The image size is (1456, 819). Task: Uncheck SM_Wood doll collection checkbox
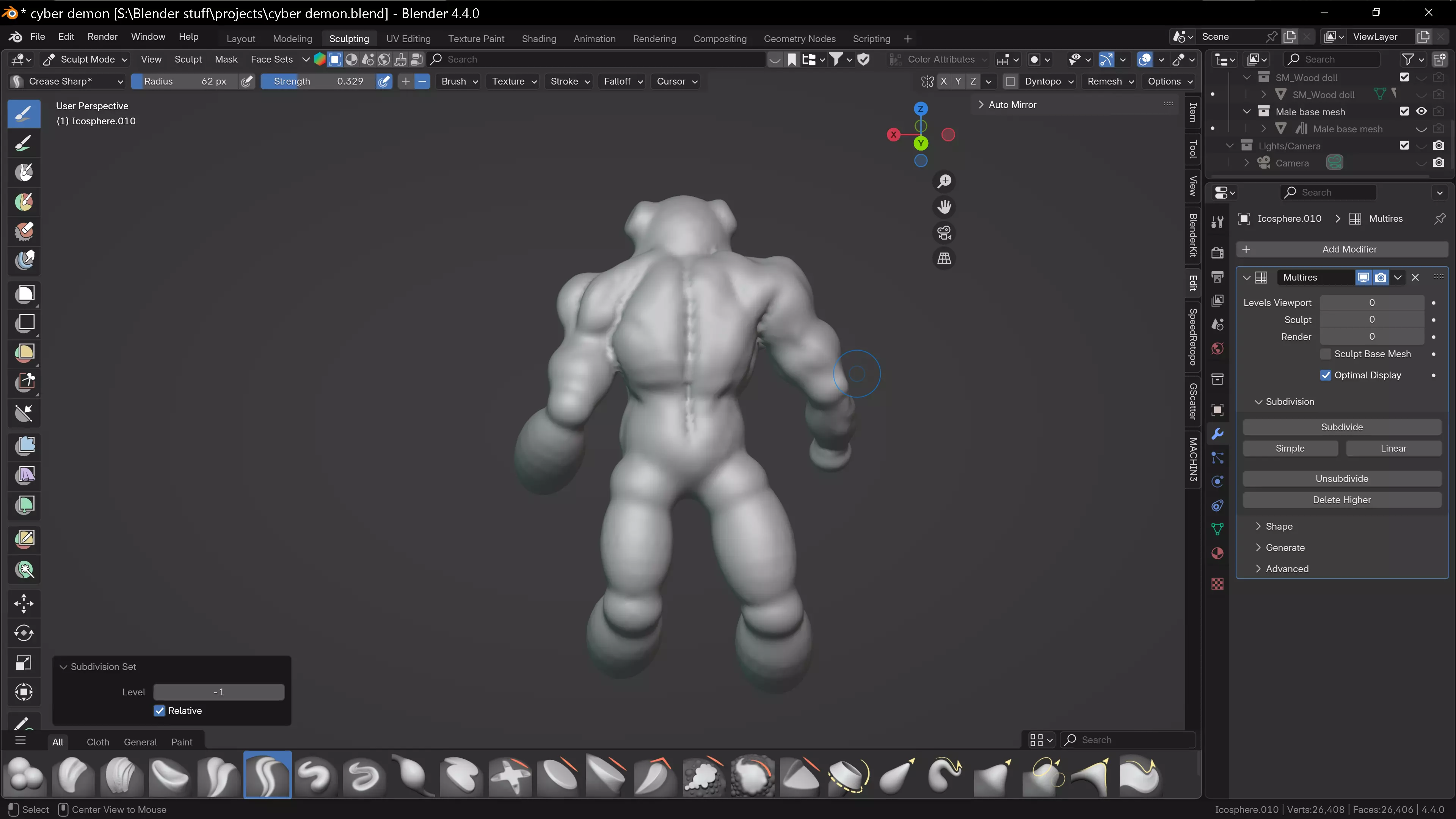coord(1404,77)
